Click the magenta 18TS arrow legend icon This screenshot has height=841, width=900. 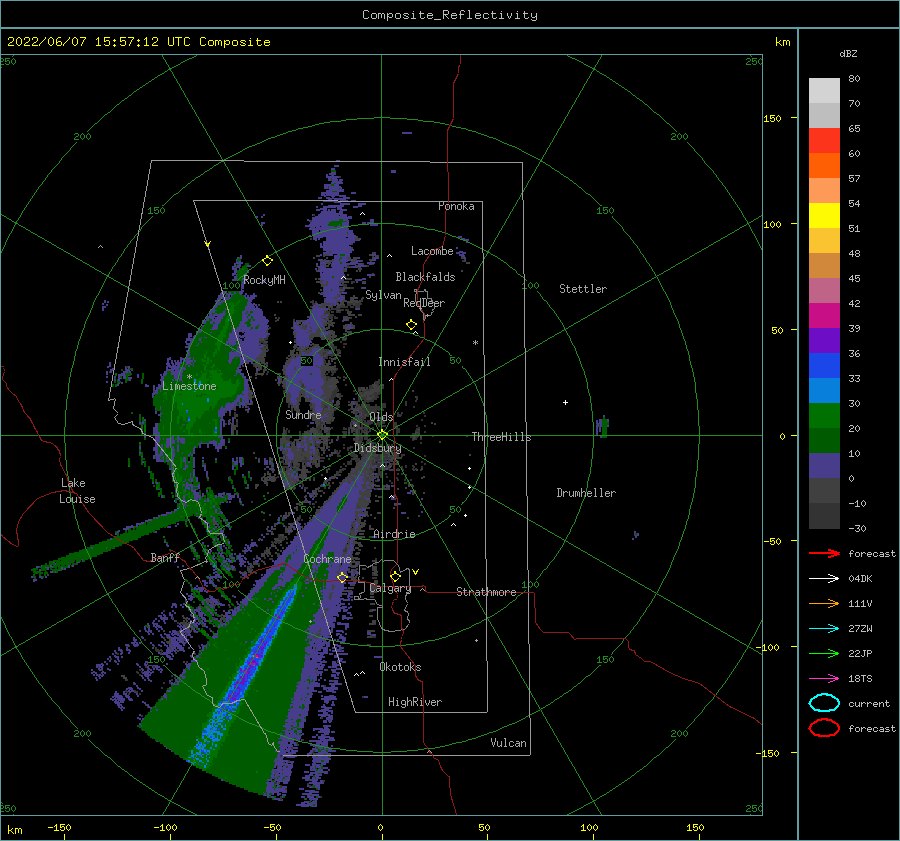(824, 679)
